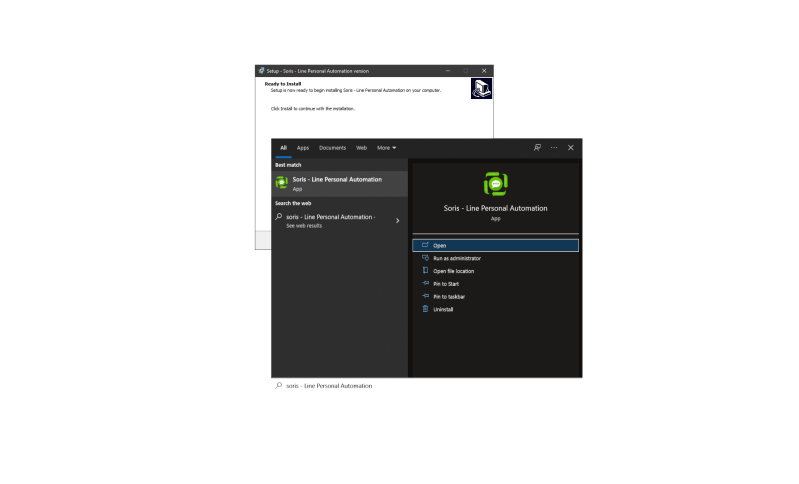Click the Open file location icon

tap(425, 271)
